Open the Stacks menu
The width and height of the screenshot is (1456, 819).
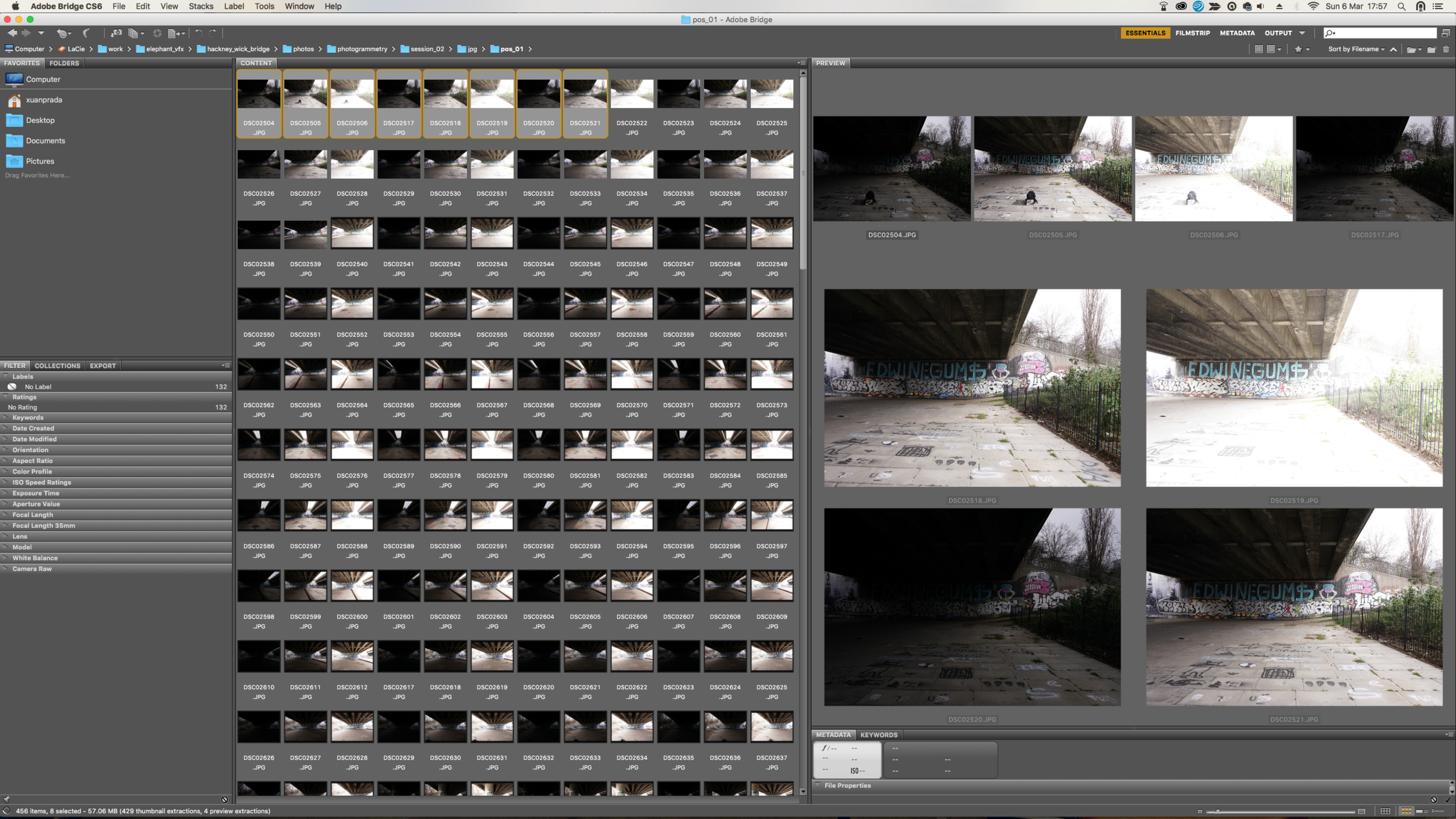point(200,6)
